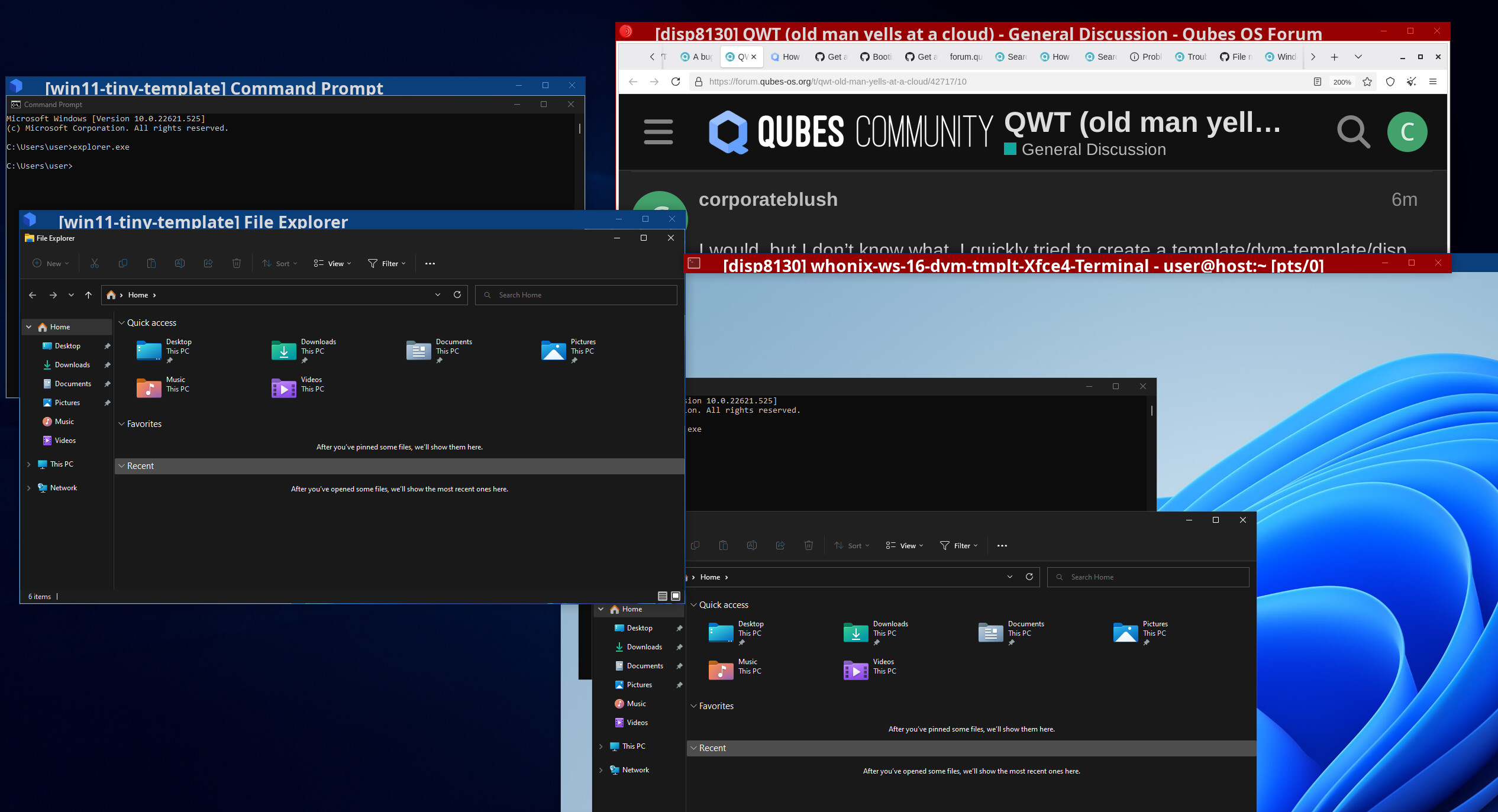Switch to the "Probl" browser tab
1498x812 pixels.
tap(1147, 57)
